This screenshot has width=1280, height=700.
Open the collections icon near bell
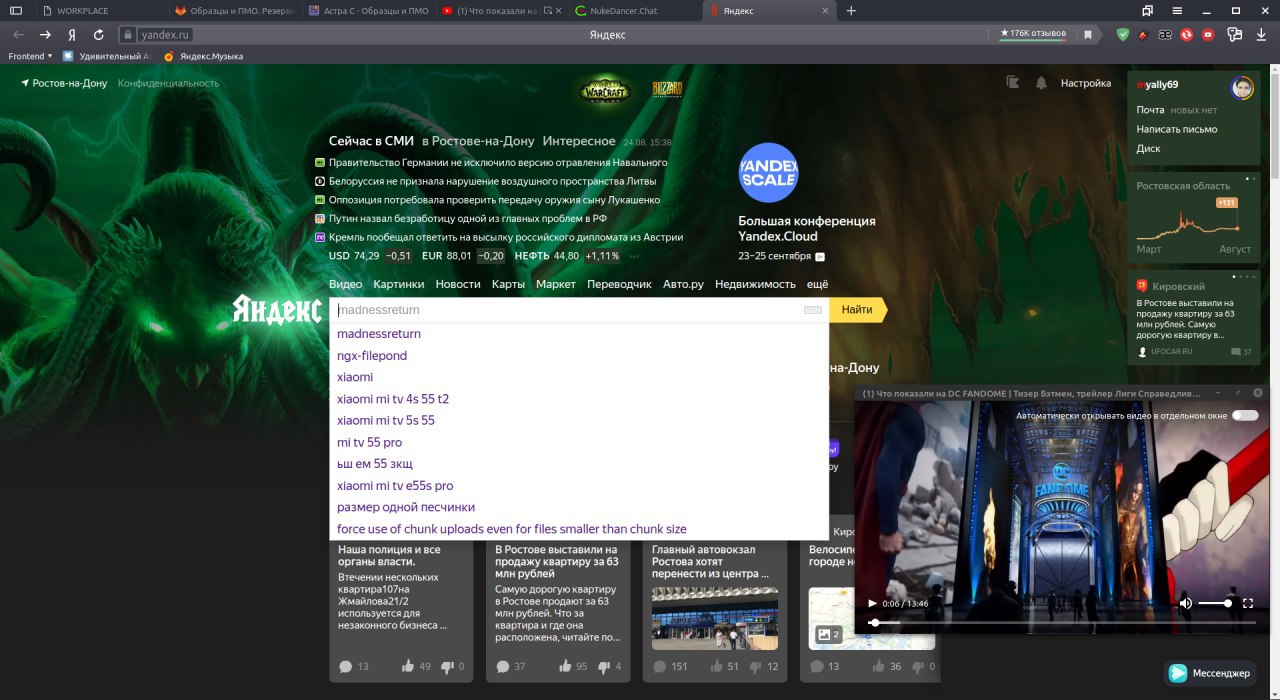coord(1013,83)
